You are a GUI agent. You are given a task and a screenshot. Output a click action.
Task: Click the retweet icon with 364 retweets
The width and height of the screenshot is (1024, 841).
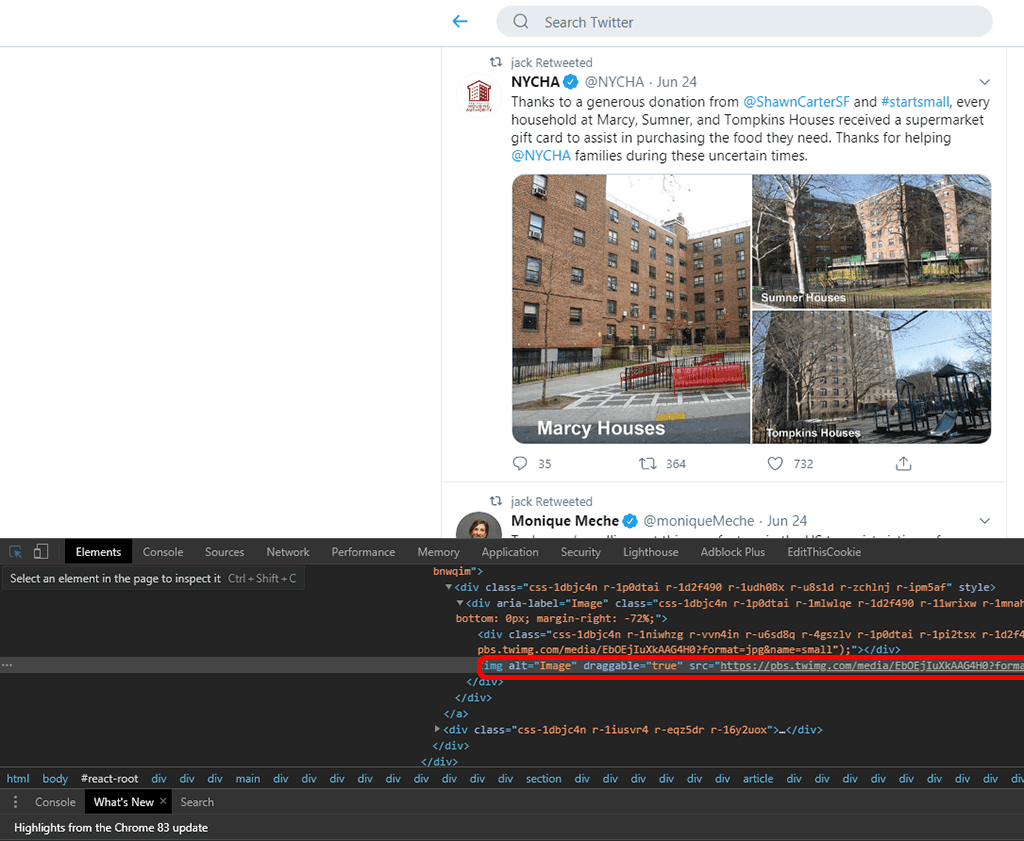click(647, 464)
